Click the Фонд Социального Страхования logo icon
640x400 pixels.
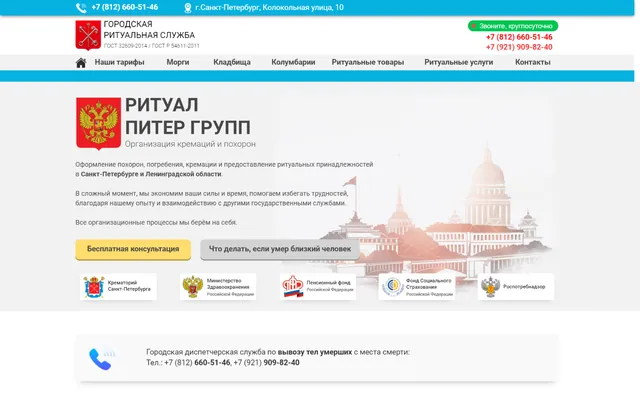pyautogui.click(x=393, y=287)
